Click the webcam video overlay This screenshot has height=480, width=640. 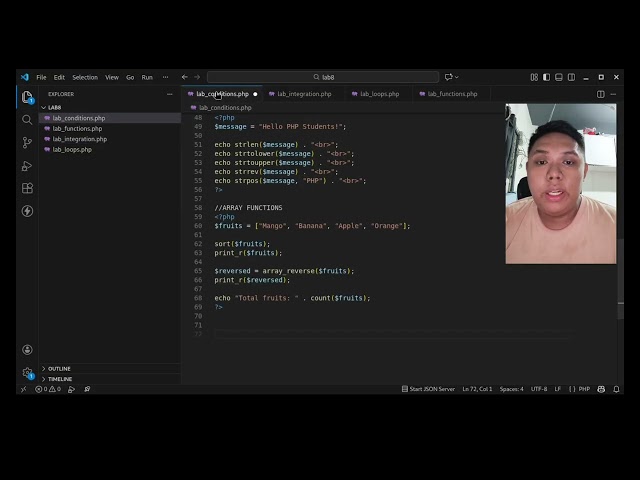click(561, 184)
